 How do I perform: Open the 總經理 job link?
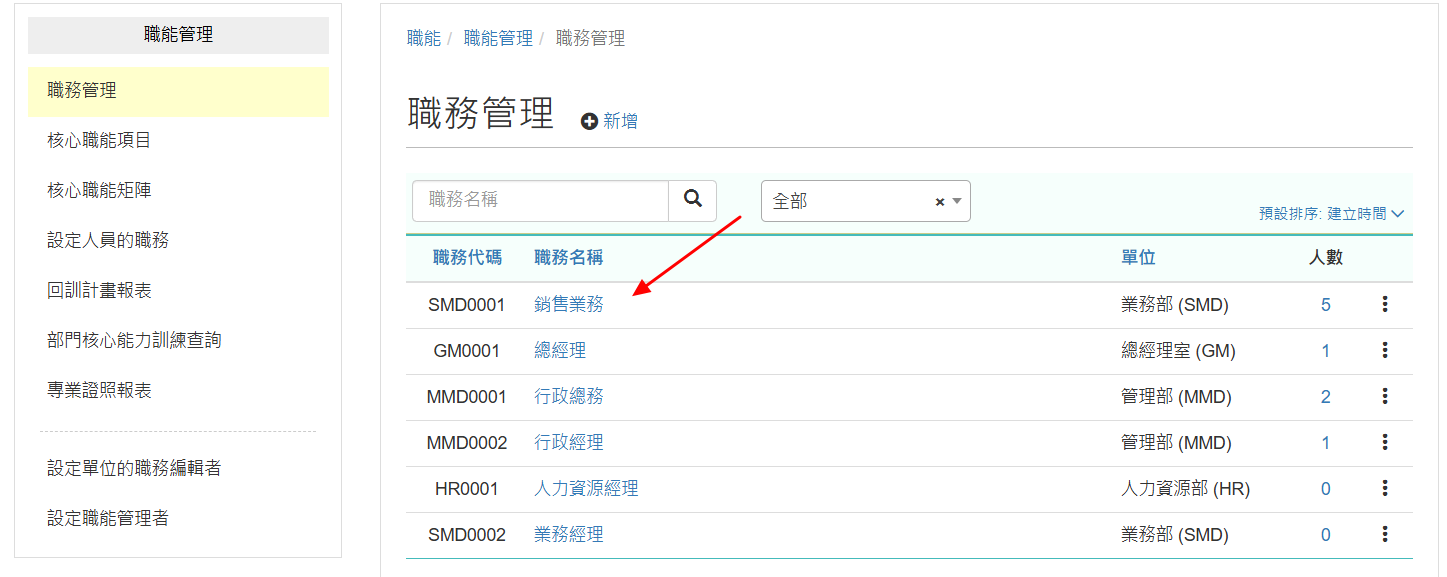tap(560, 351)
